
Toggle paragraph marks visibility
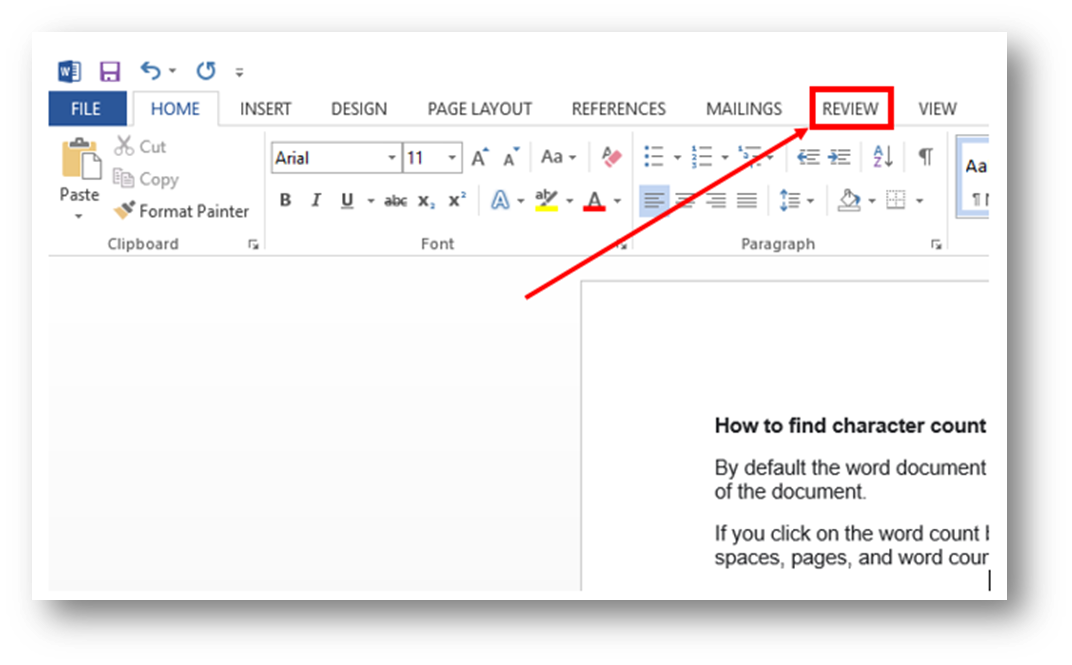coord(925,157)
